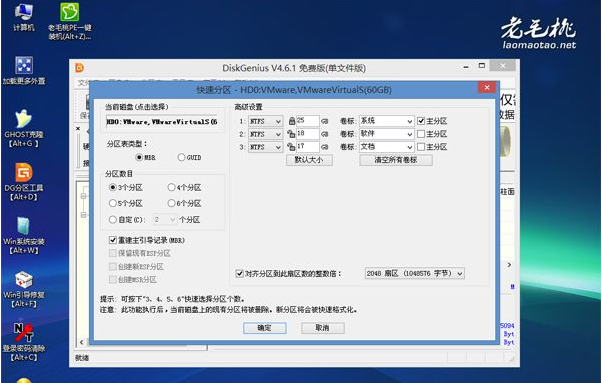Open the 卷标 系统 label dropdown

click(x=387, y=121)
